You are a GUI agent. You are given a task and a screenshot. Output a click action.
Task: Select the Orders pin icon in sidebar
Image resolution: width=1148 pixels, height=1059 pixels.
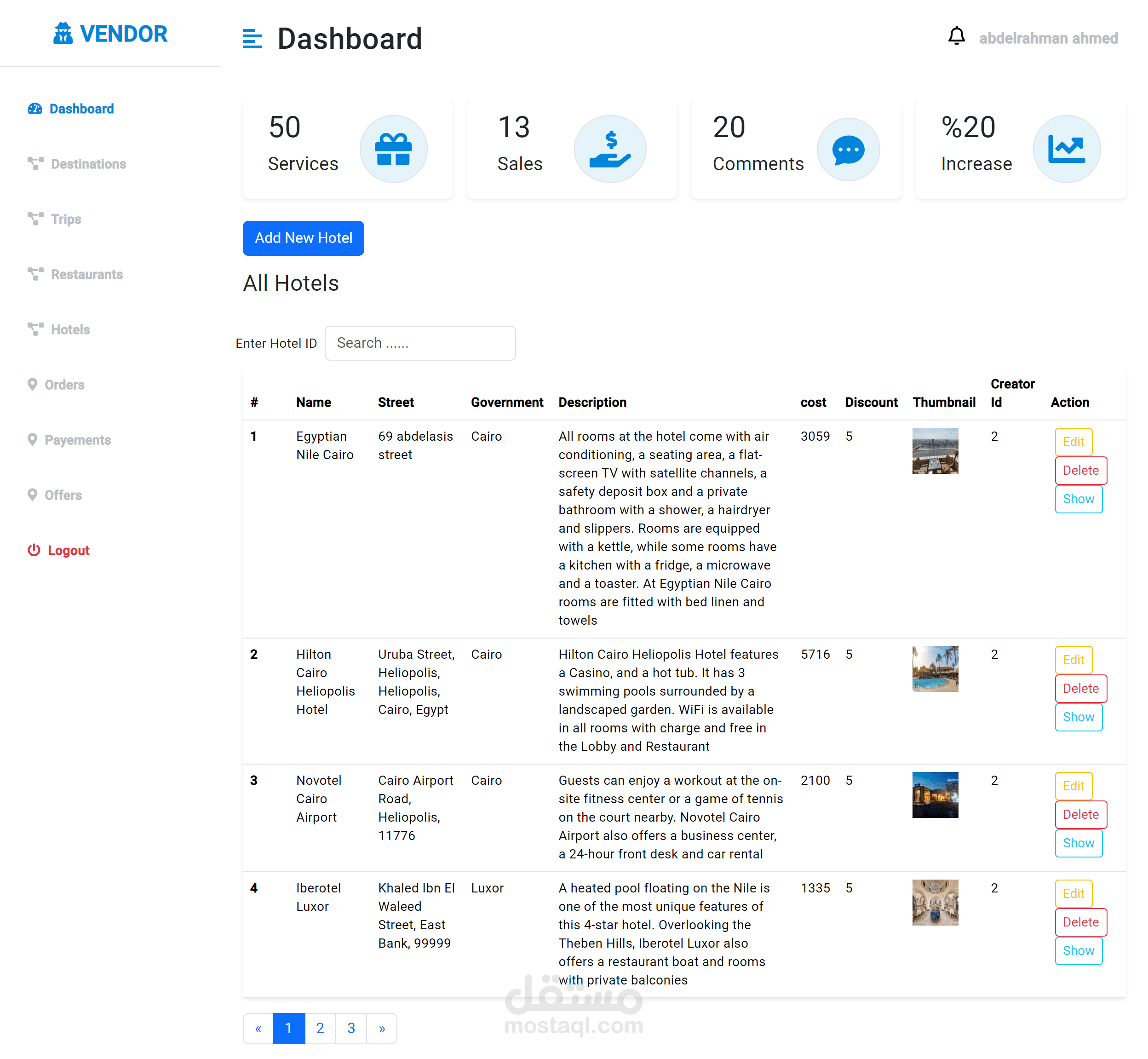tap(33, 384)
